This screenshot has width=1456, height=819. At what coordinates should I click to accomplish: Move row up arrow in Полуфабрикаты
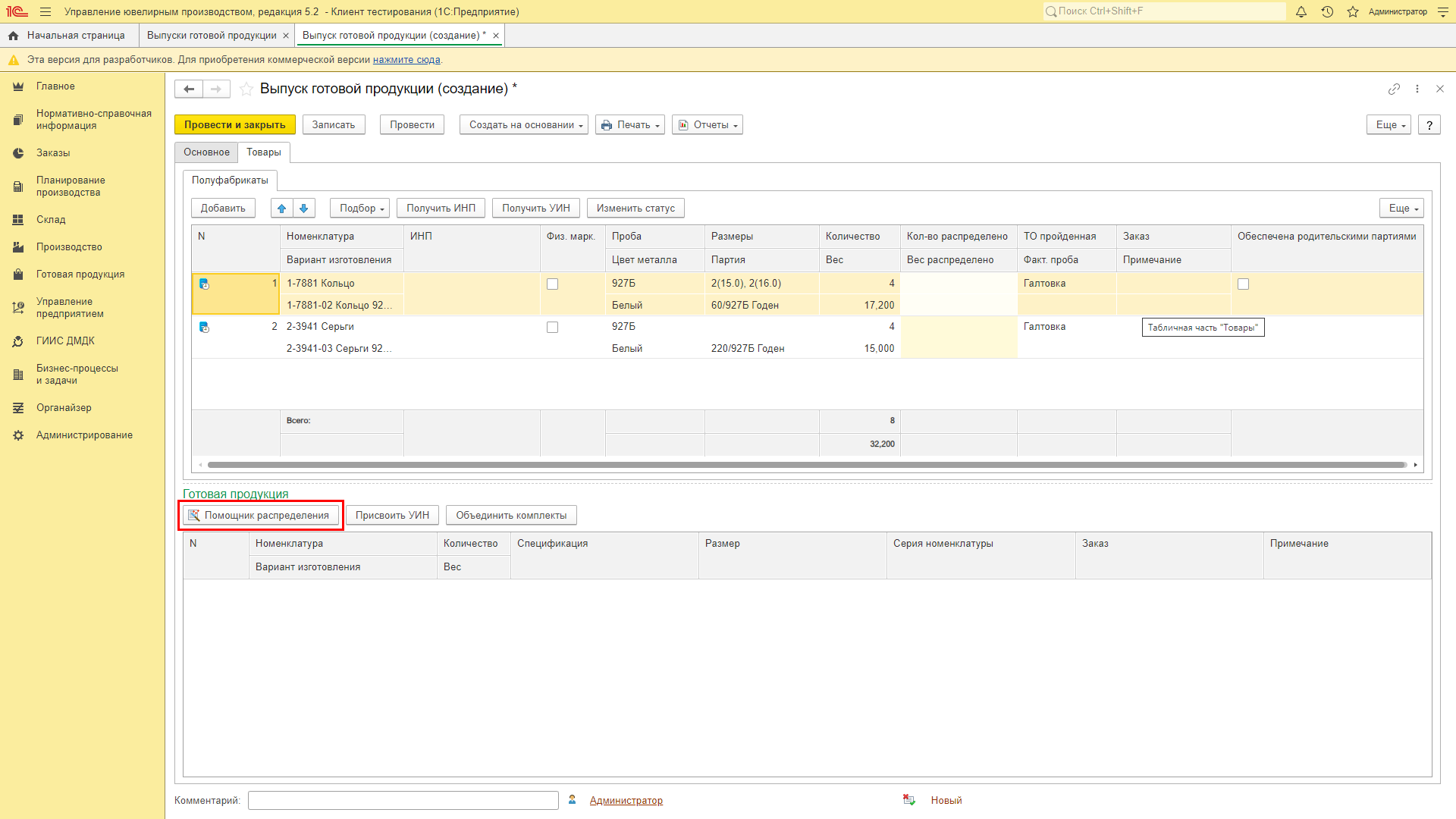point(281,208)
